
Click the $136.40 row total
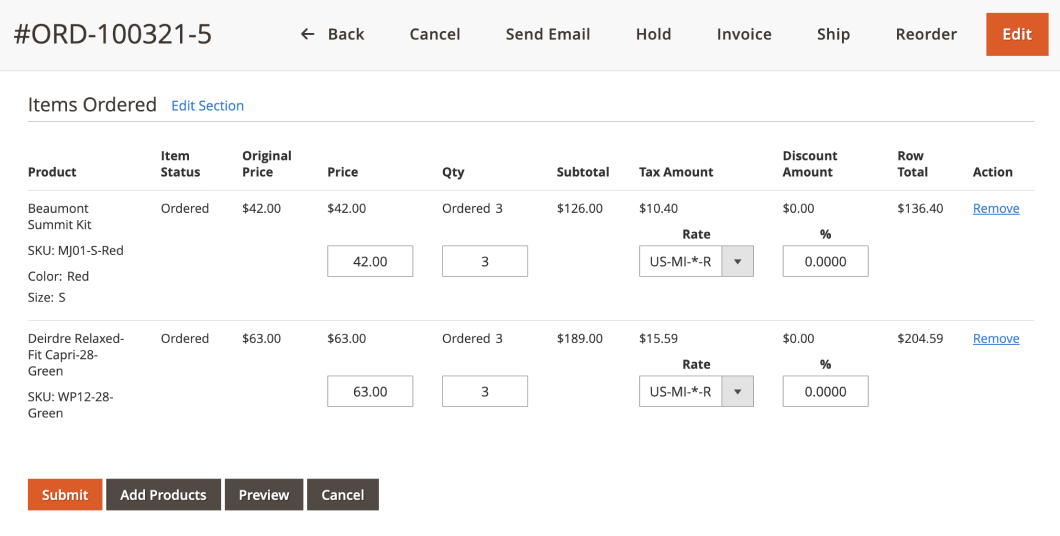[x=920, y=208]
